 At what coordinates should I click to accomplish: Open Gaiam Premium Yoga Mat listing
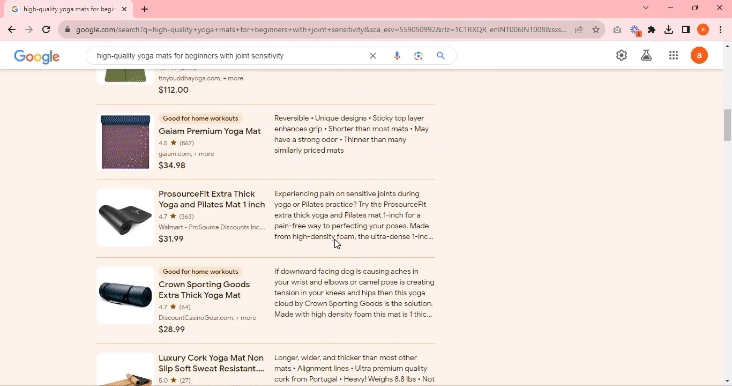[209, 131]
